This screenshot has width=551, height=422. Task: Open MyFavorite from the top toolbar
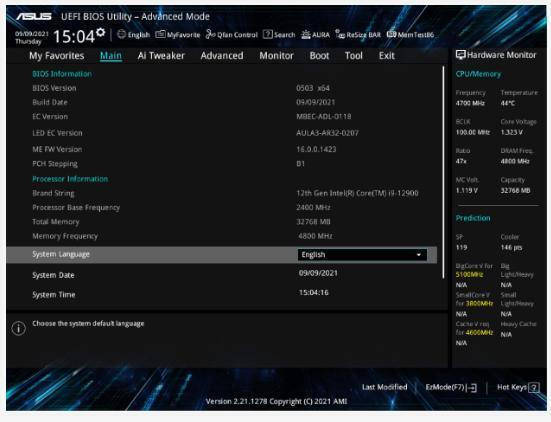click(177, 34)
